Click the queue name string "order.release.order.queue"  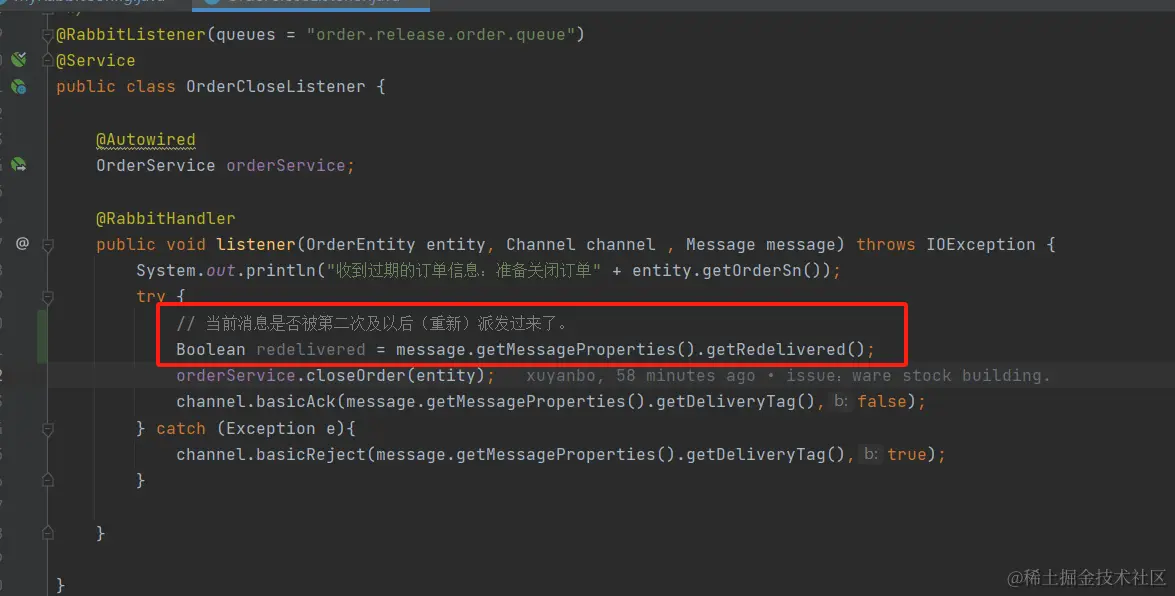pos(441,34)
